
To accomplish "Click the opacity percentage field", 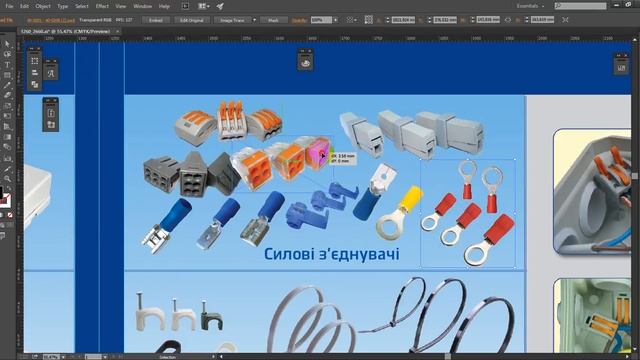I will [x=322, y=20].
